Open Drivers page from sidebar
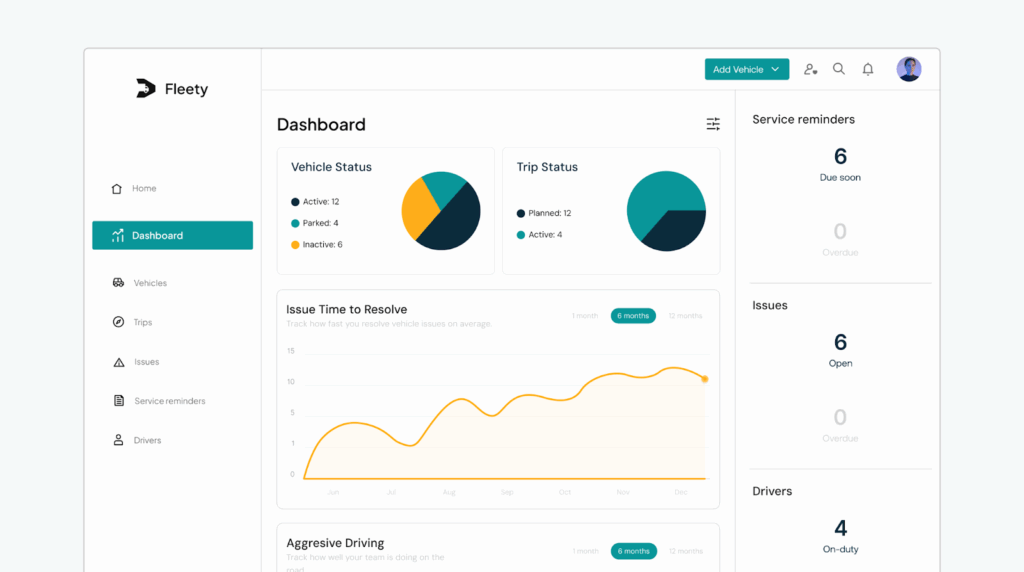The image size is (1024, 572). pyautogui.click(x=147, y=440)
